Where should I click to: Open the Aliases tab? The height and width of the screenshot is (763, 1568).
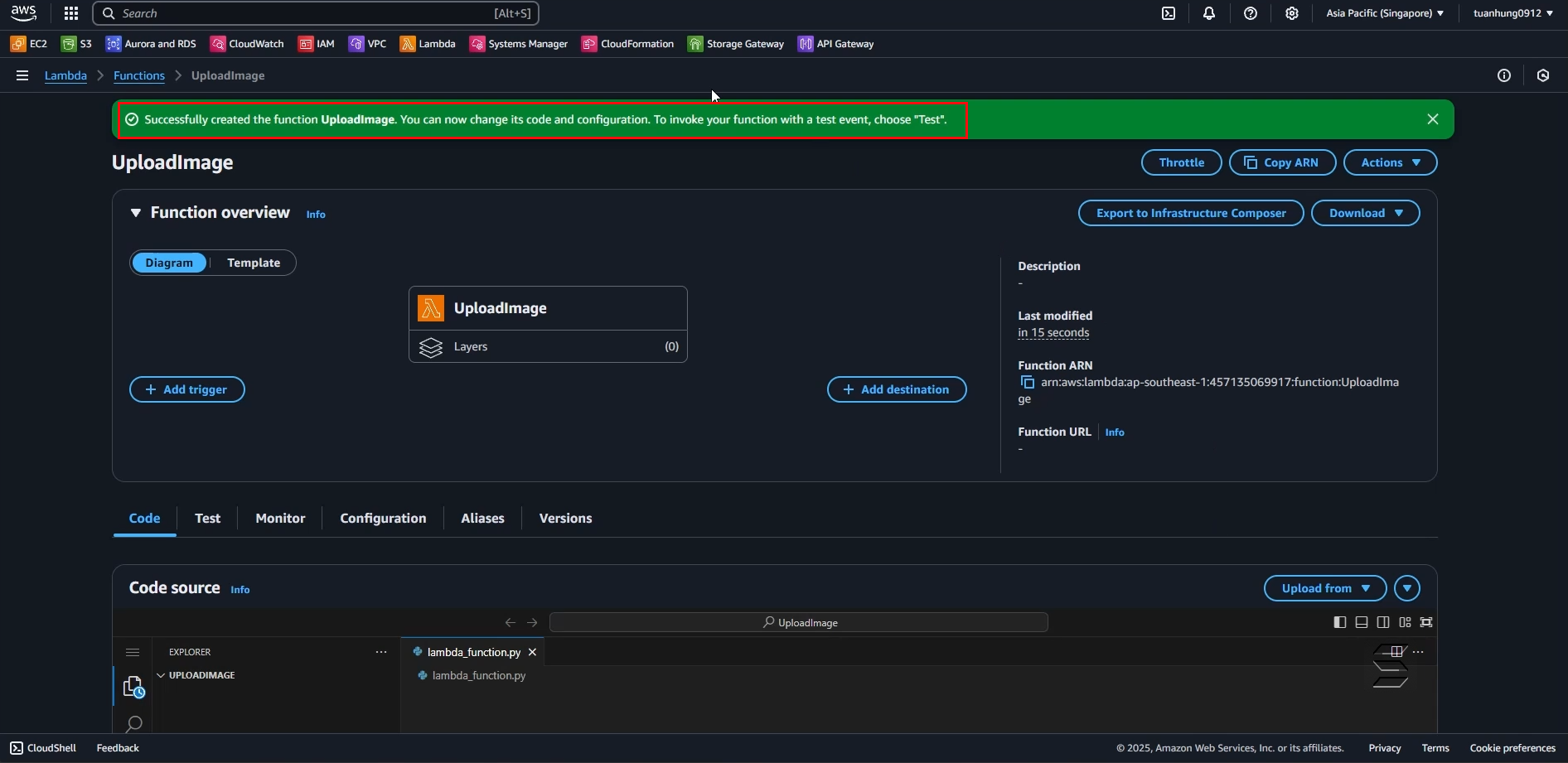[482, 519]
